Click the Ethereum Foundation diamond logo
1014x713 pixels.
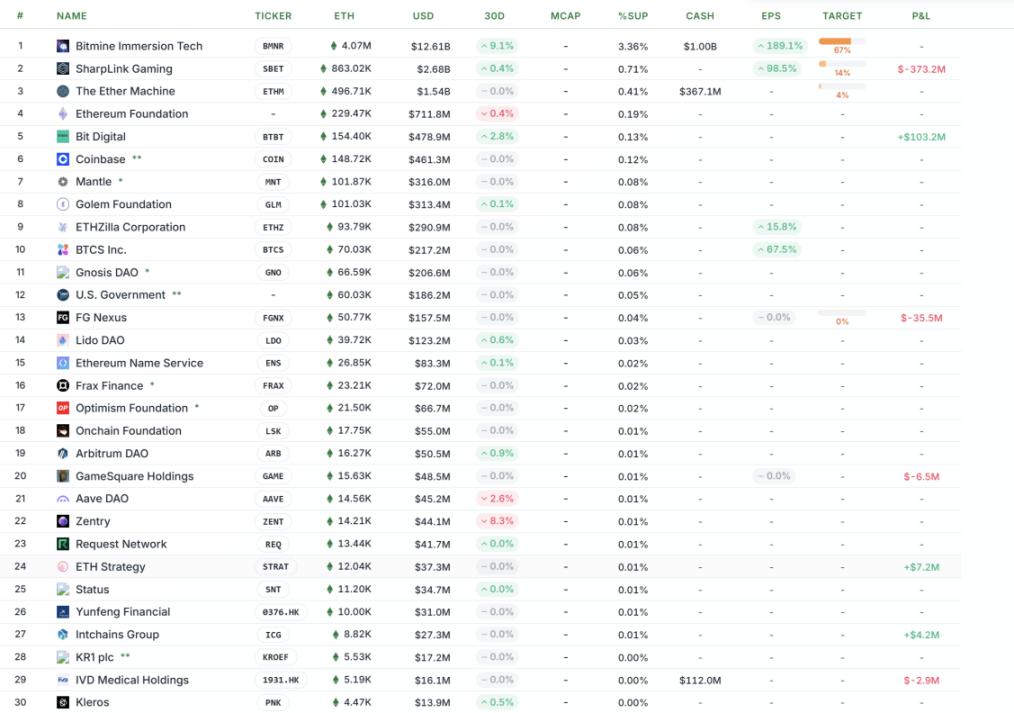(x=63, y=114)
